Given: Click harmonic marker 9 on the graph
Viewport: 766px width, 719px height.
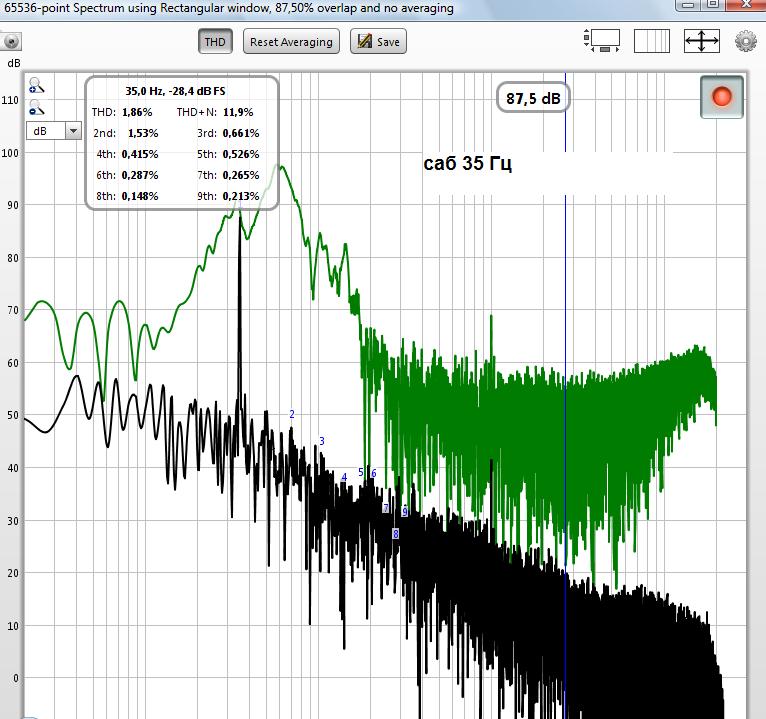Looking at the screenshot, I should [x=405, y=511].
